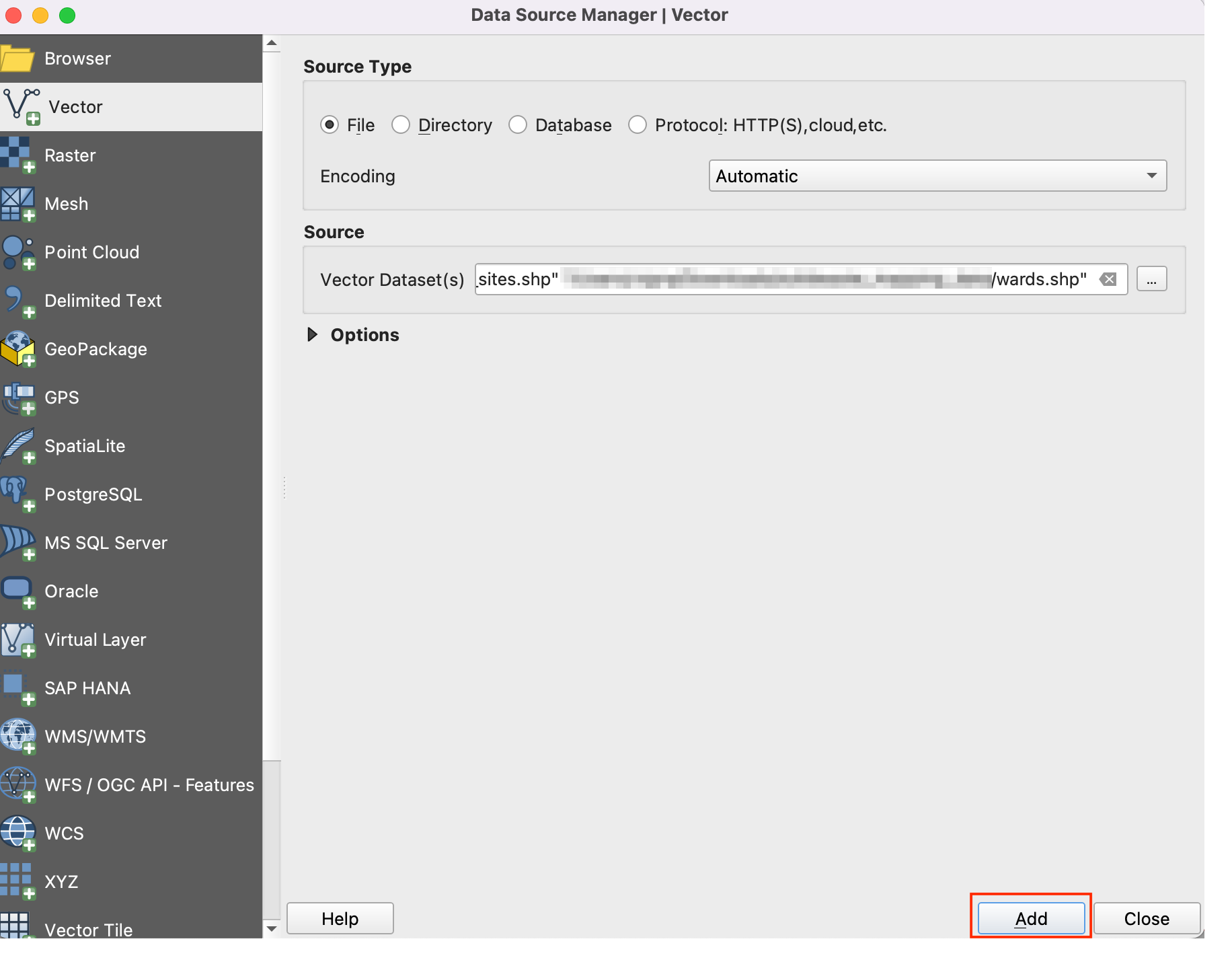The height and width of the screenshot is (966, 1232).
Task: Switch to the GeoPackage tab label
Action: point(95,349)
